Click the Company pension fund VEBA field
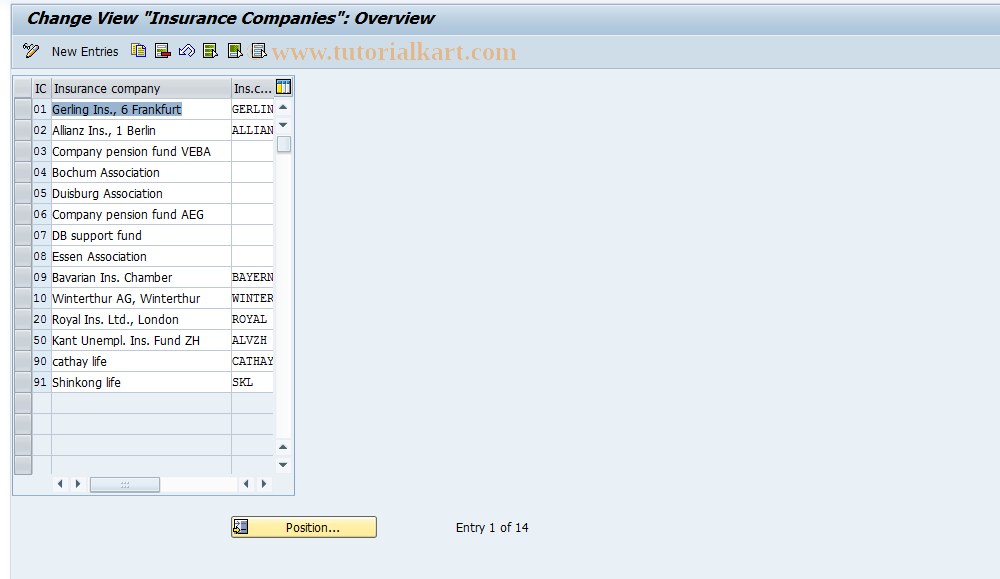 [x=141, y=151]
